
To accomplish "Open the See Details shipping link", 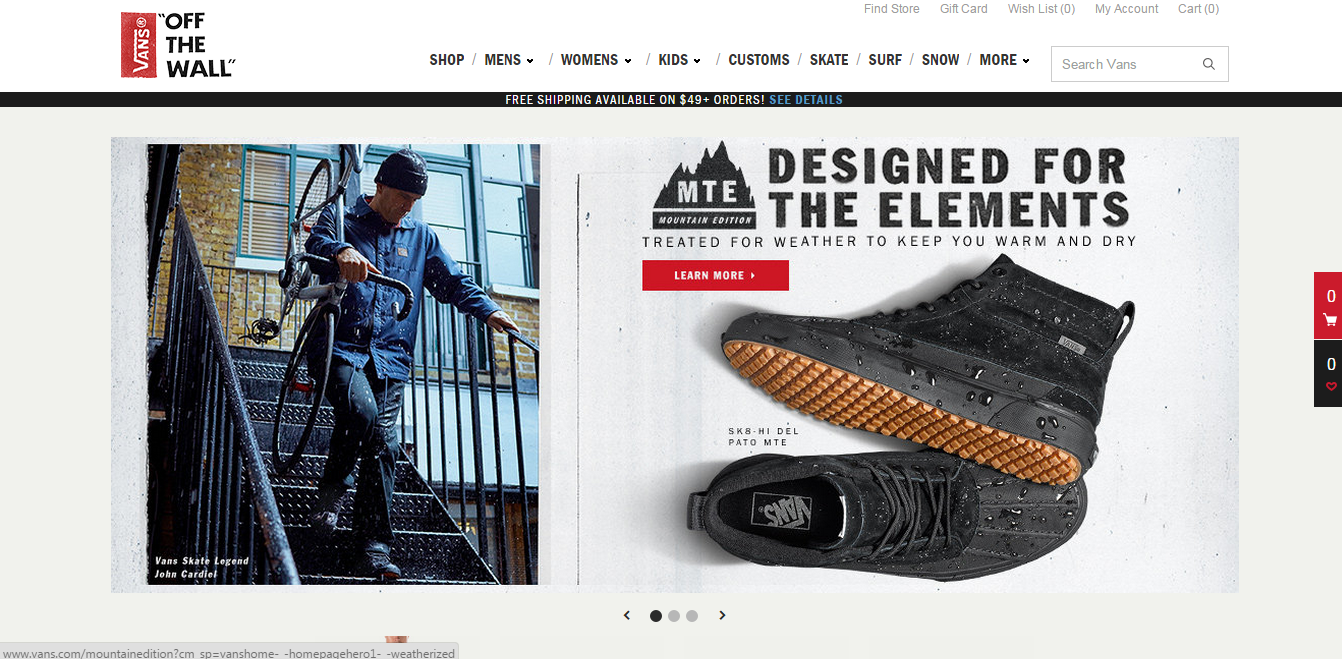I will click(x=806, y=100).
